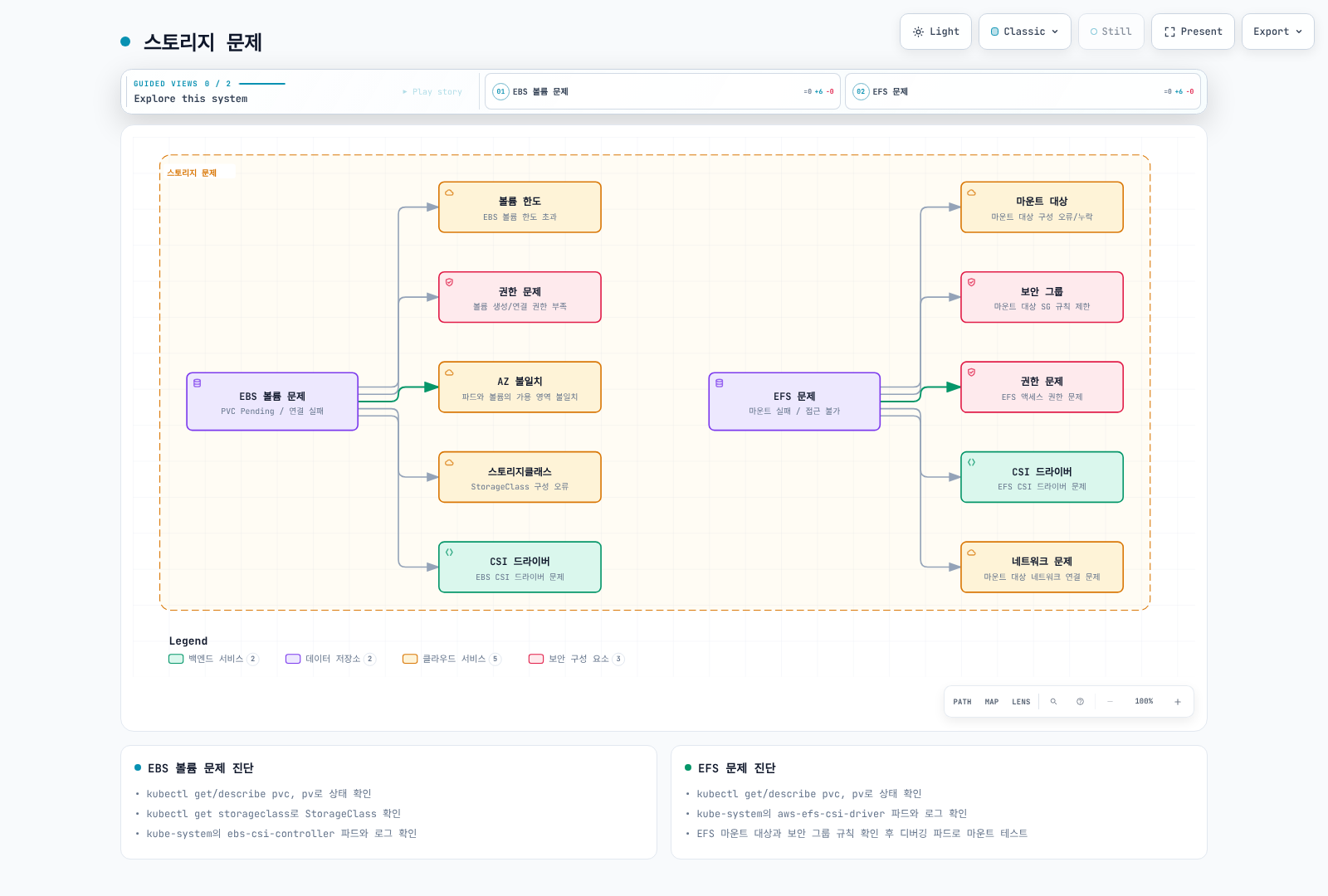Click the orange 클라우드 서비스 legend swatch
1328x896 pixels.
pyautogui.click(x=410, y=659)
